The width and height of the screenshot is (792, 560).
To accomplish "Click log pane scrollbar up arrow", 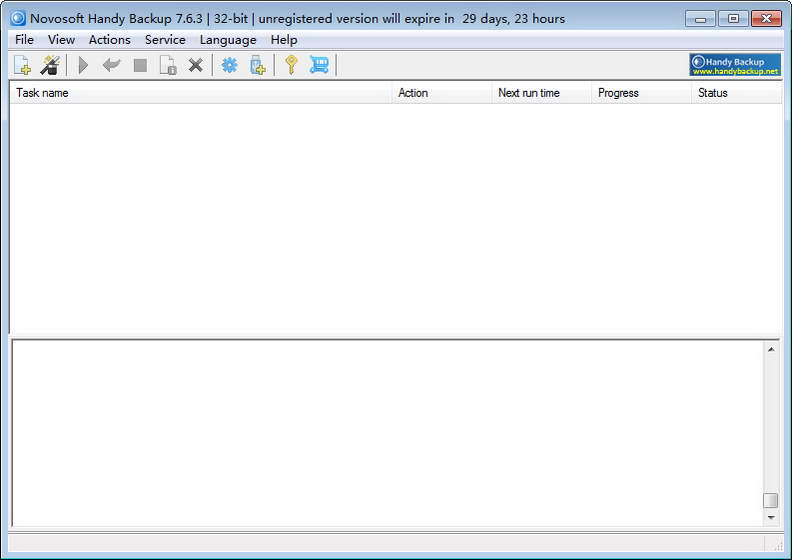I will point(771,349).
